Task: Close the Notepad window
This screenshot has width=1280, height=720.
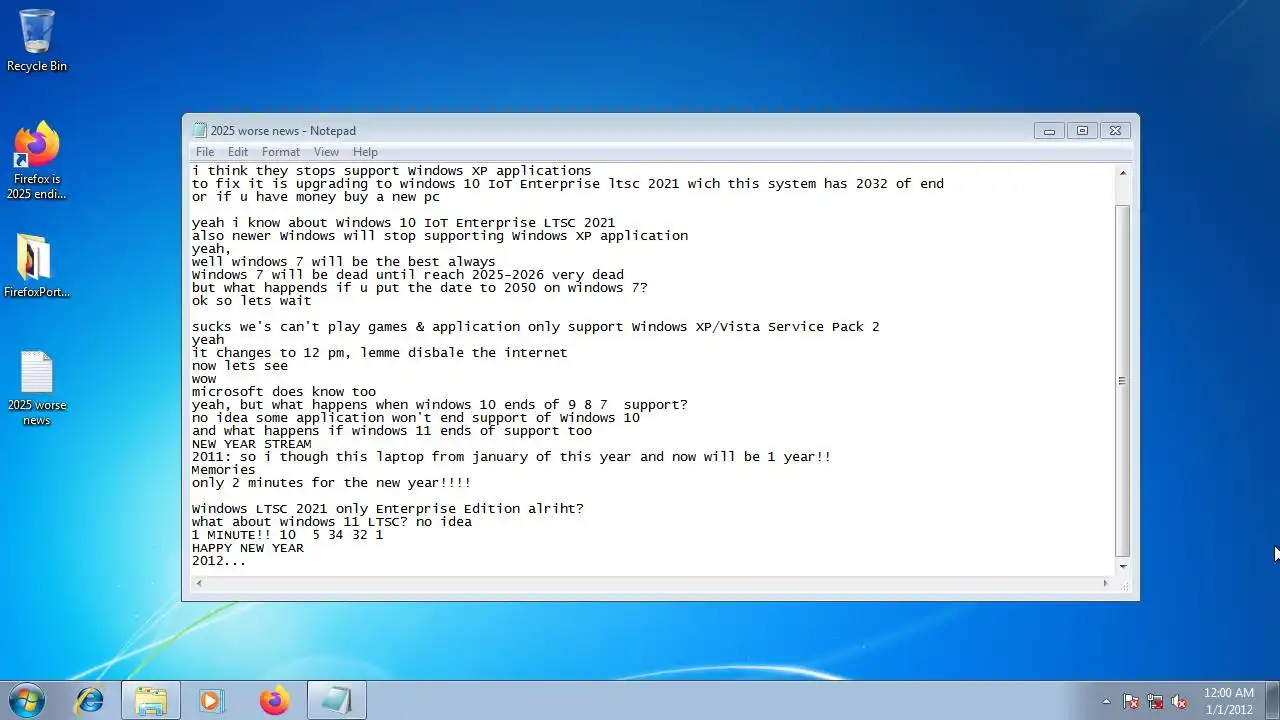Action: point(1115,130)
